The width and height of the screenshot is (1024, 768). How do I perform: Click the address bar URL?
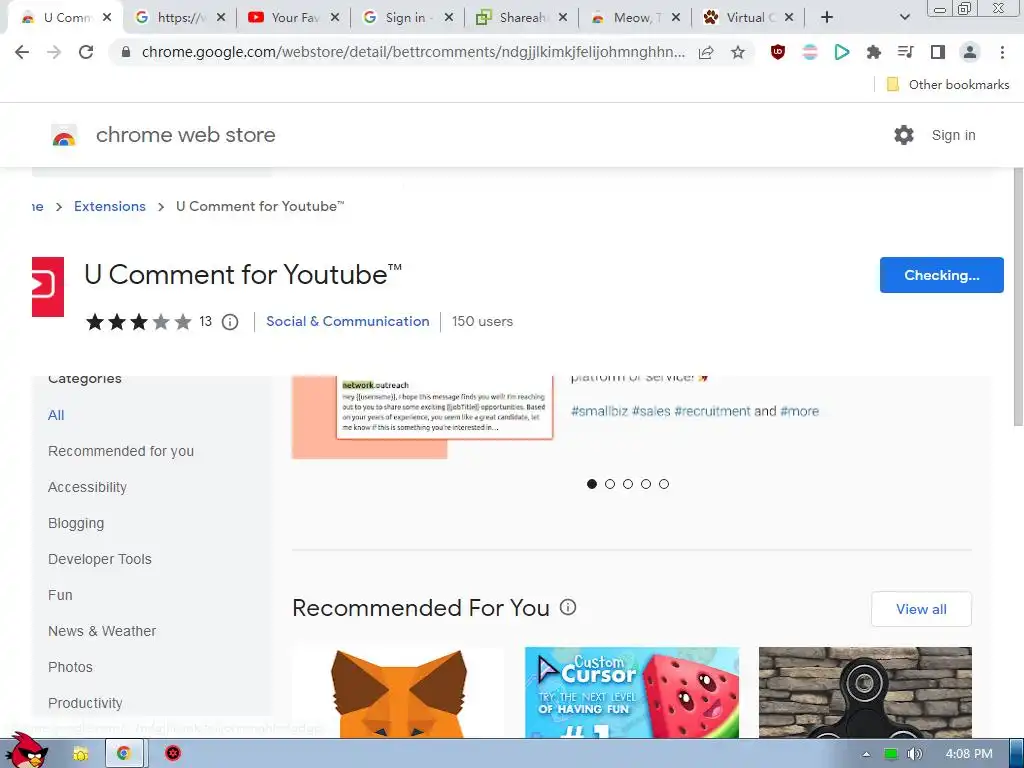click(x=413, y=52)
